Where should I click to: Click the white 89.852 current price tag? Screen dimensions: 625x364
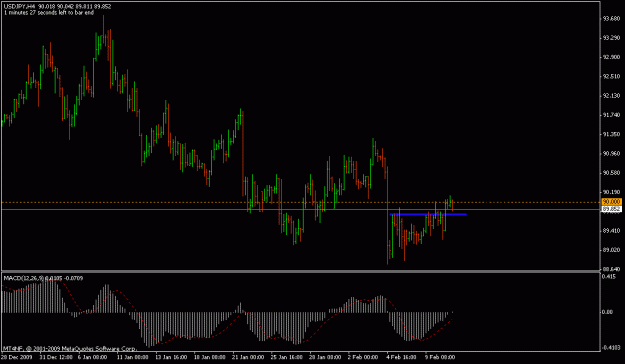point(611,209)
